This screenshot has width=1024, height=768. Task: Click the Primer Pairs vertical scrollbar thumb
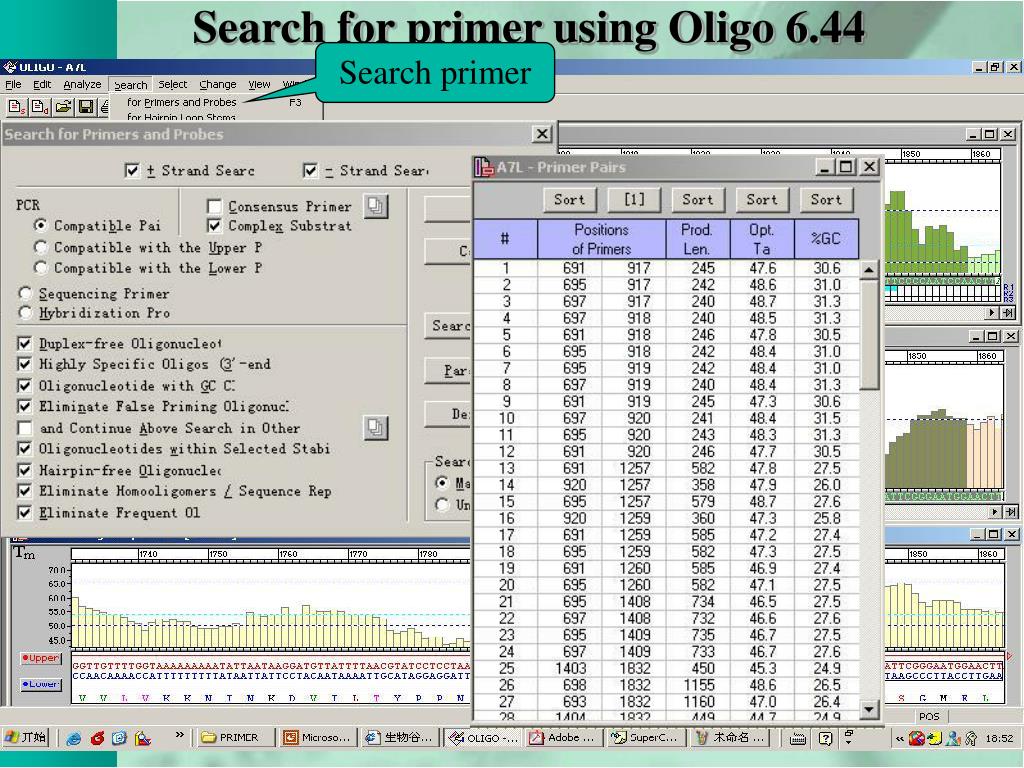tap(869, 334)
